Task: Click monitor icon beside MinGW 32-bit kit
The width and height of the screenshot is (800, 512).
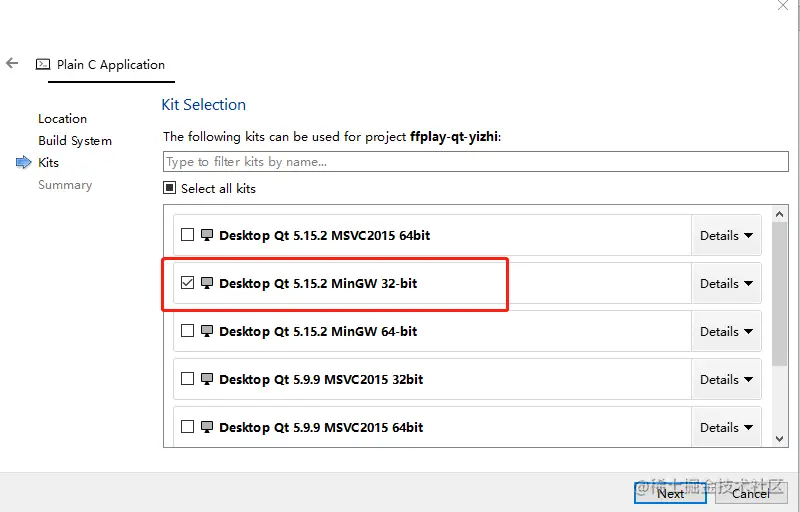Action: point(207,284)
